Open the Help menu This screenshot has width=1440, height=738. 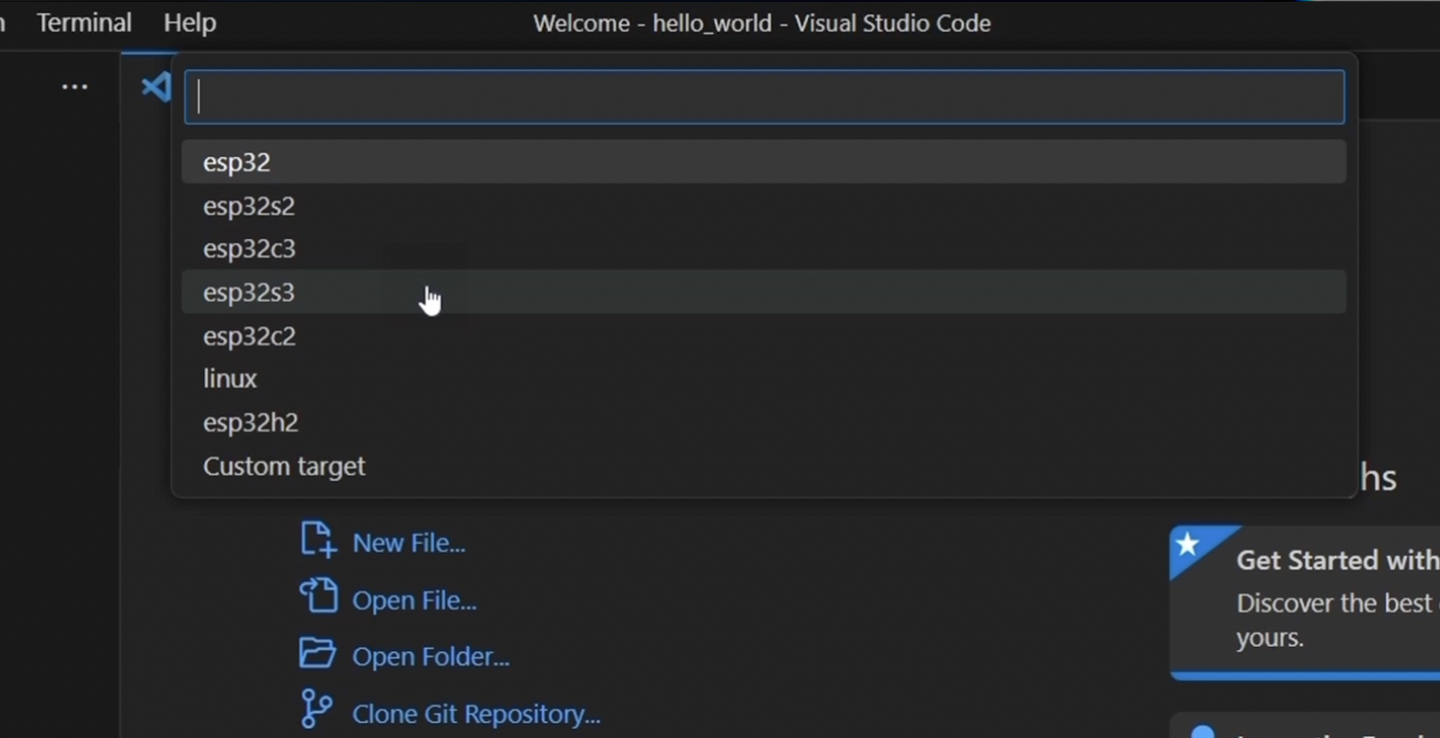pos(189,22)
